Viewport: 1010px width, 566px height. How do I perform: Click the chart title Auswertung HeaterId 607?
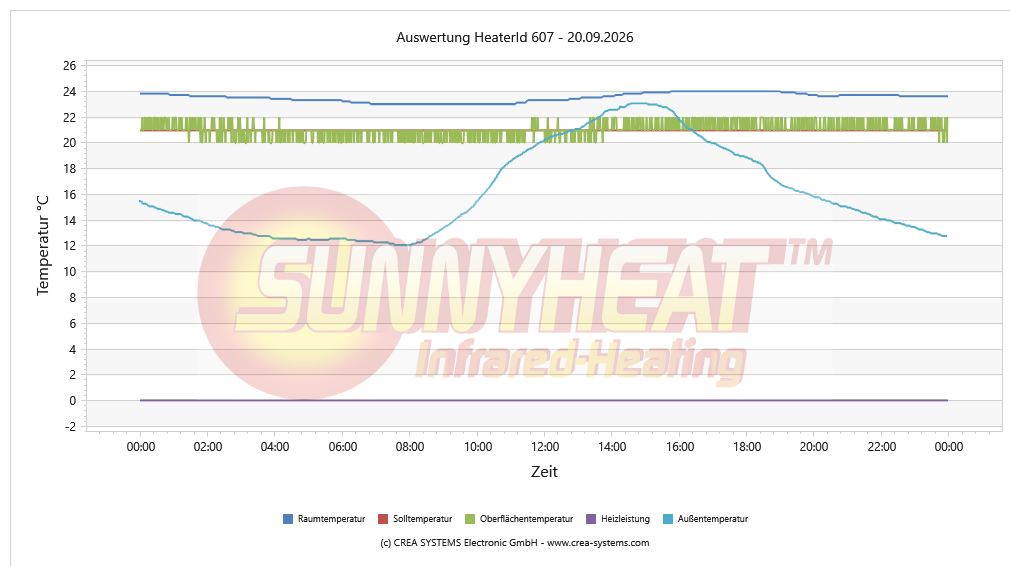515,37
